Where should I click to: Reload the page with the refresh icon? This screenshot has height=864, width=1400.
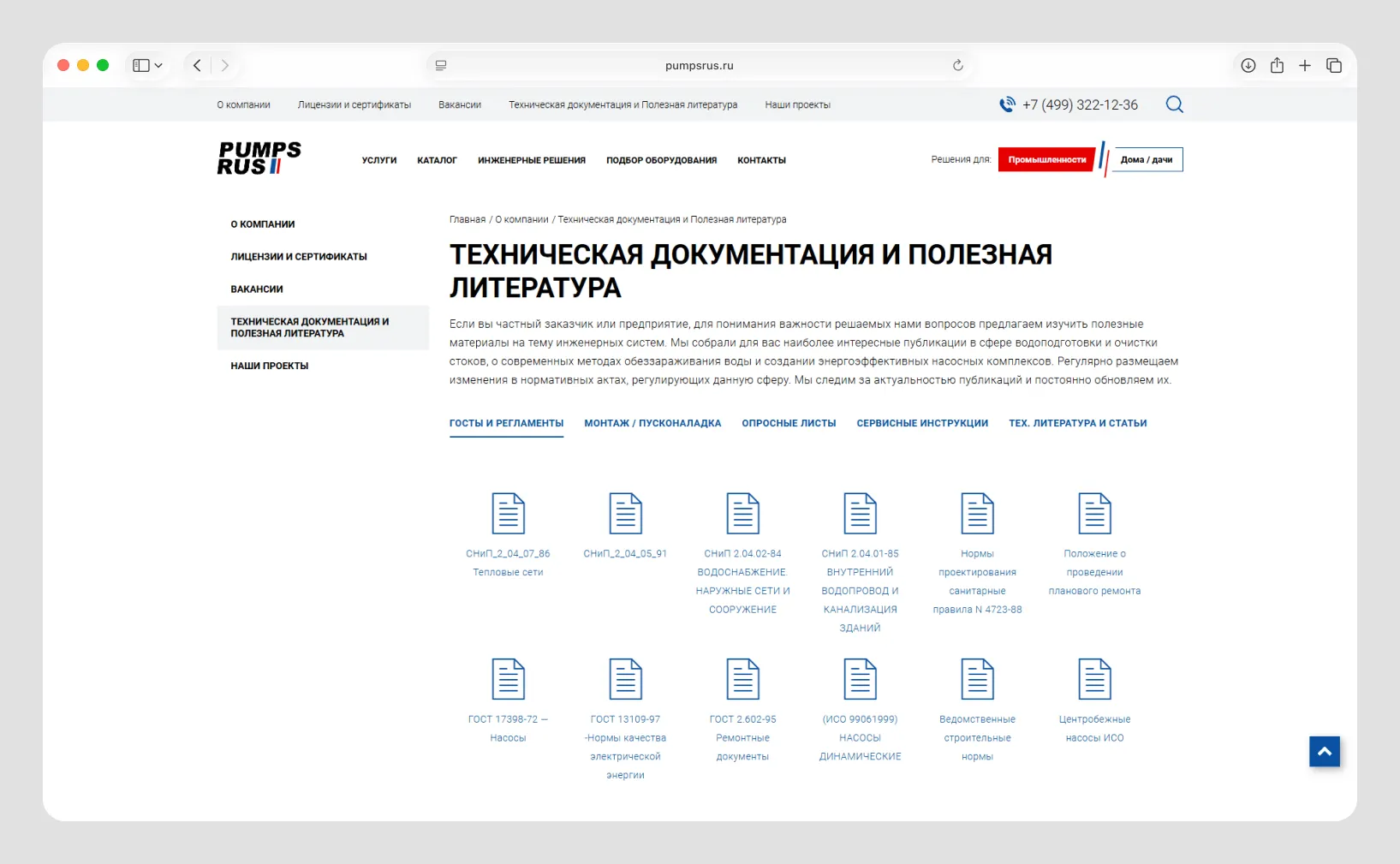tap(957, 65)
